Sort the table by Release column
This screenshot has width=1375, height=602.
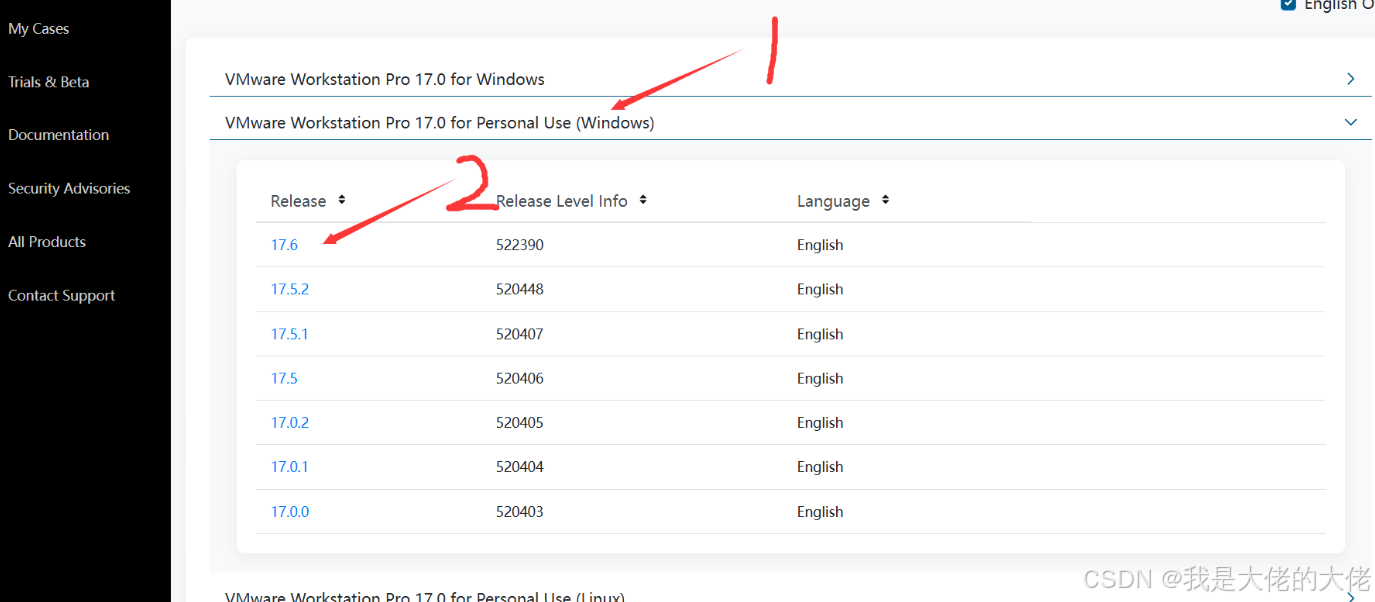[341, 200]
